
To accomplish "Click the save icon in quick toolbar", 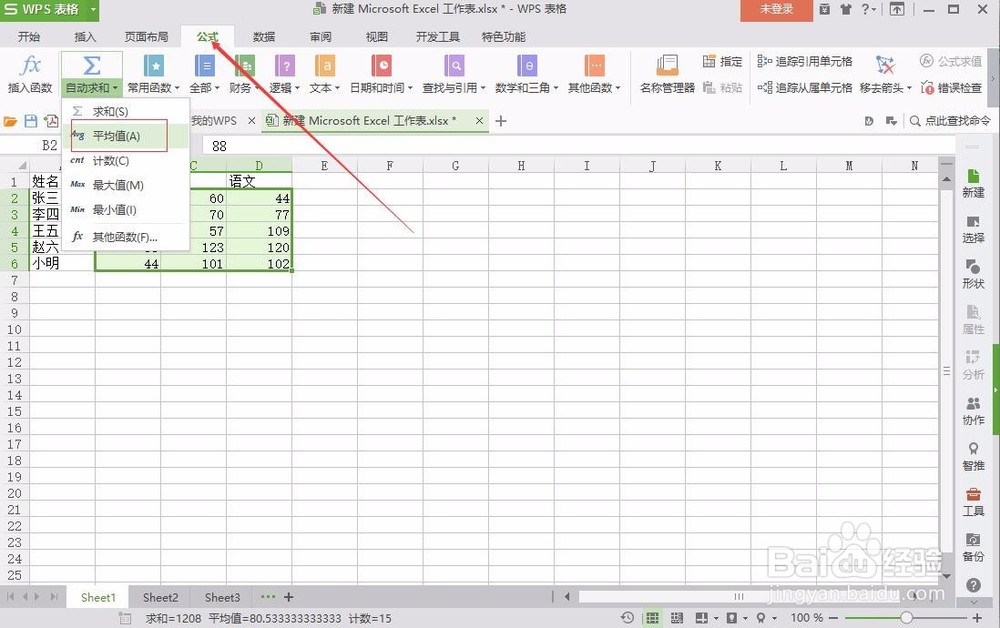I will (x=31, y=120).
